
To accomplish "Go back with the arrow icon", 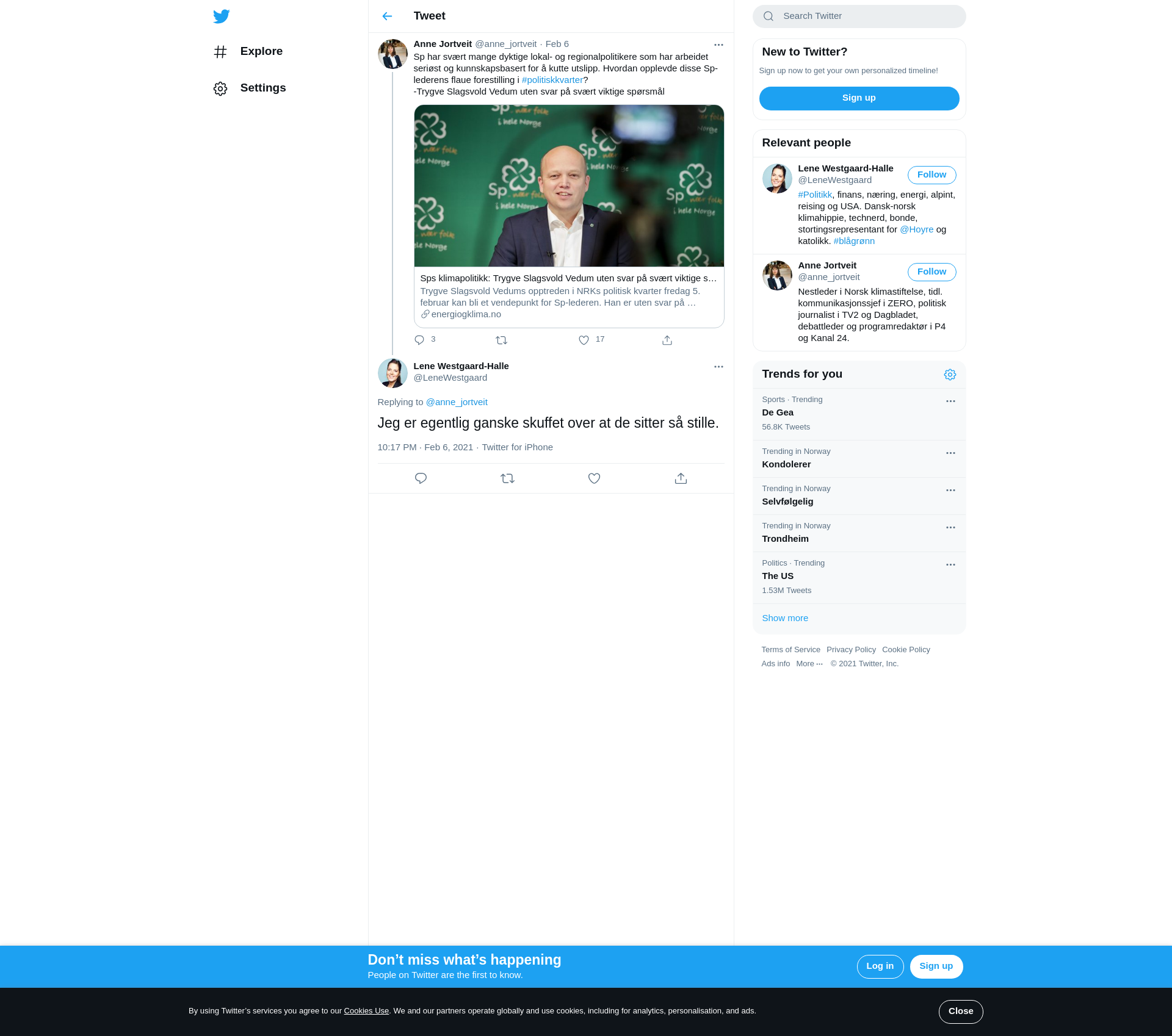I will point(387,16).
